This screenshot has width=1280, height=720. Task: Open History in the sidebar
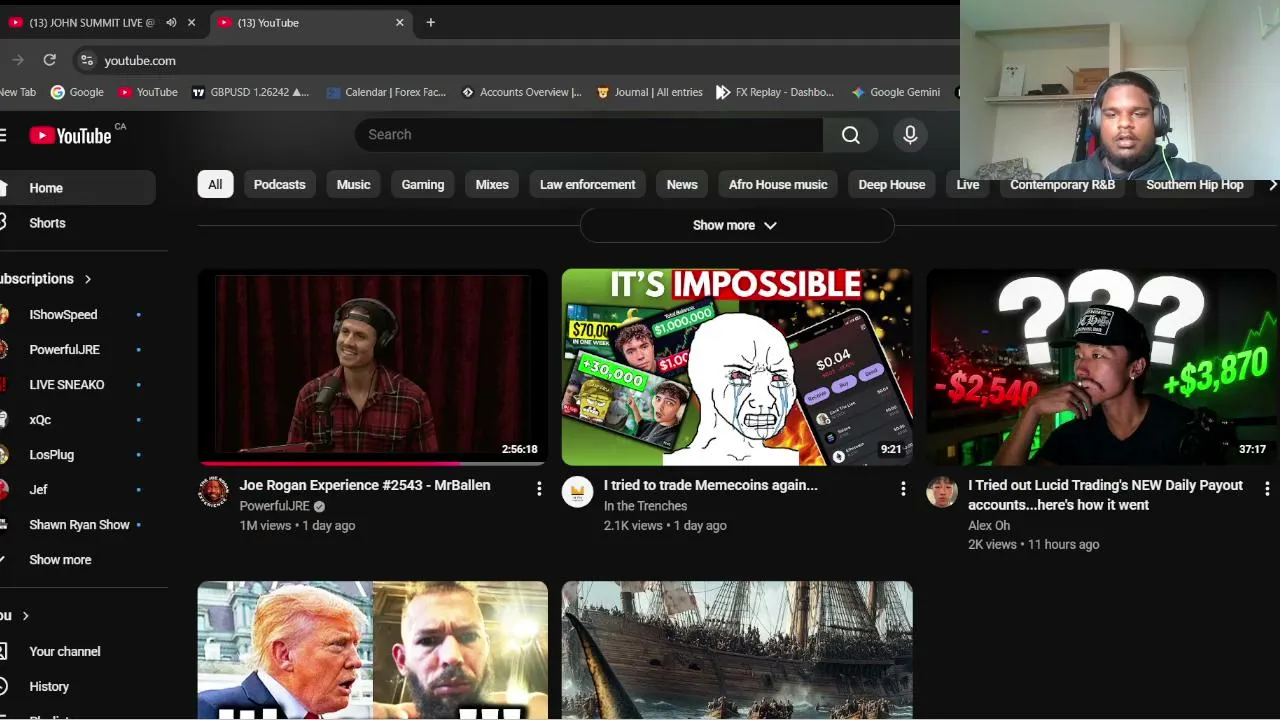click(x=78, y=687)
